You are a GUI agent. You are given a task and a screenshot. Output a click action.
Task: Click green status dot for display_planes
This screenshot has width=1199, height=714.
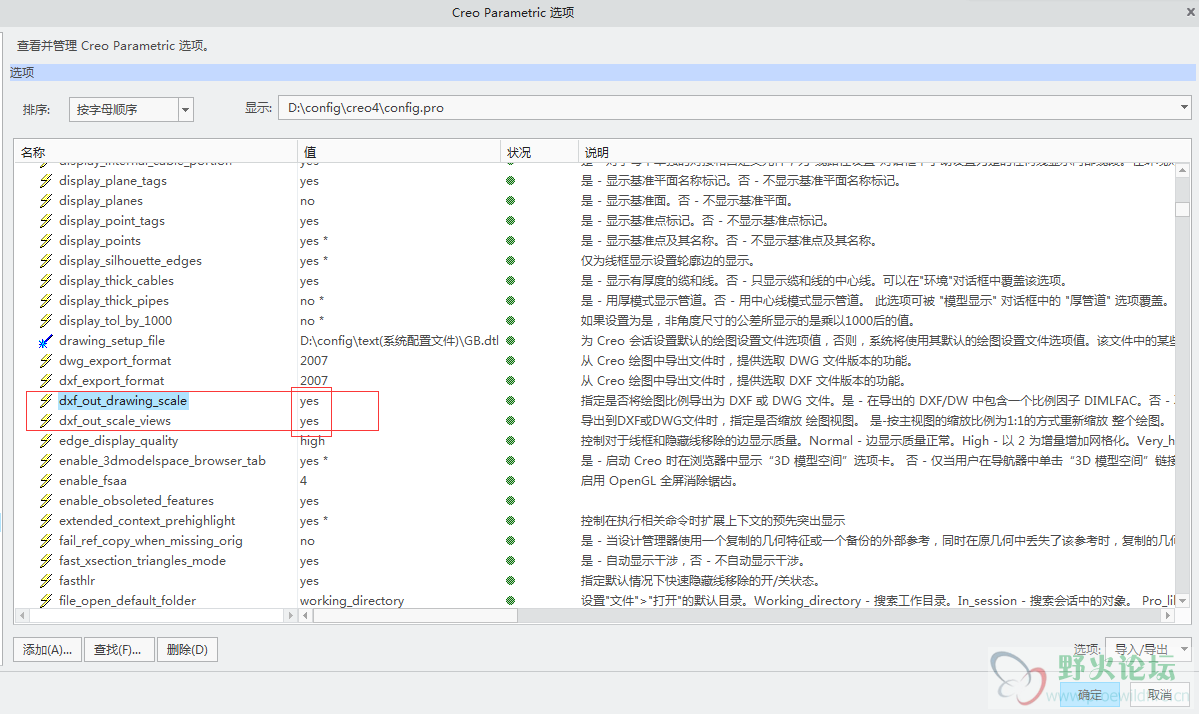tap(510, 201)
